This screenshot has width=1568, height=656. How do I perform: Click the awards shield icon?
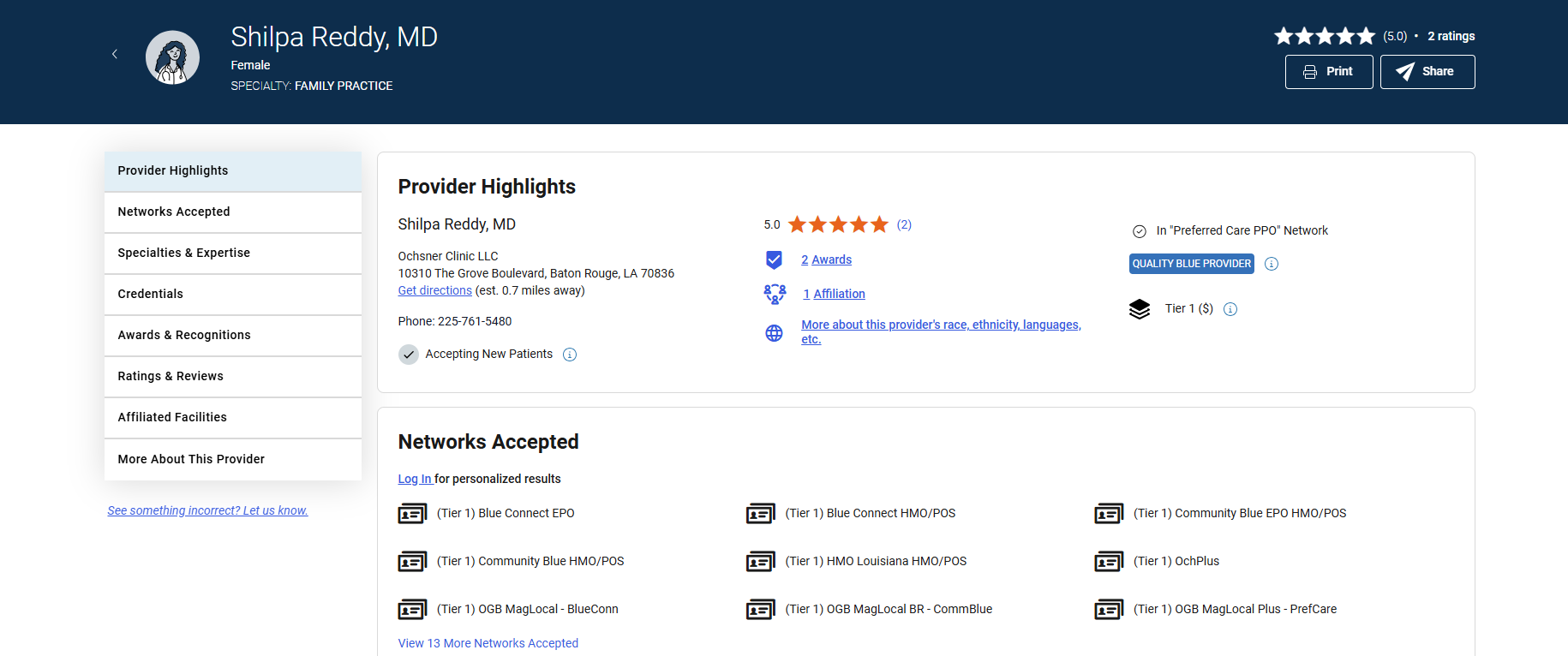click(774, 259)
